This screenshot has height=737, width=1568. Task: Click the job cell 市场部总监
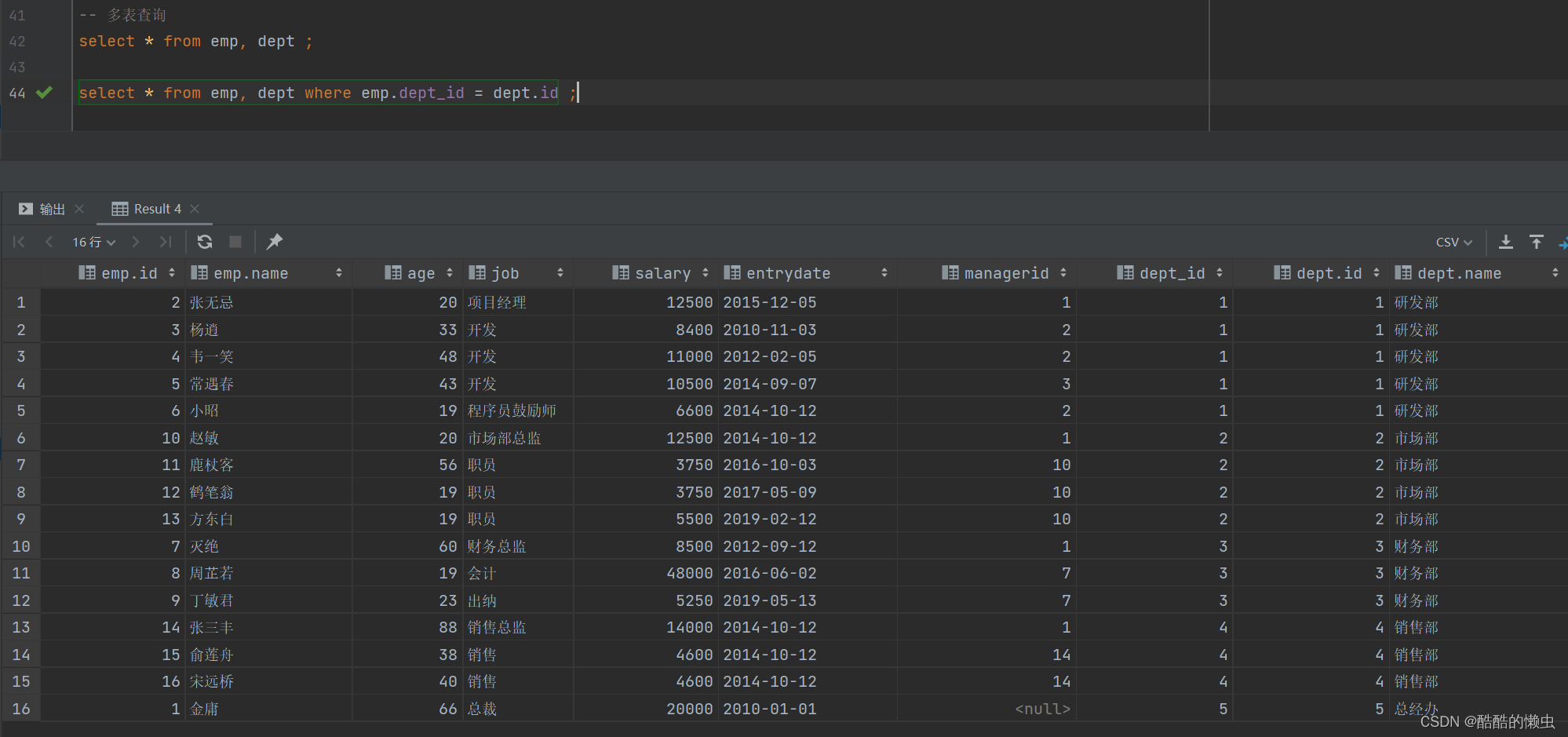pyautogui.click(x=518, y=438)
